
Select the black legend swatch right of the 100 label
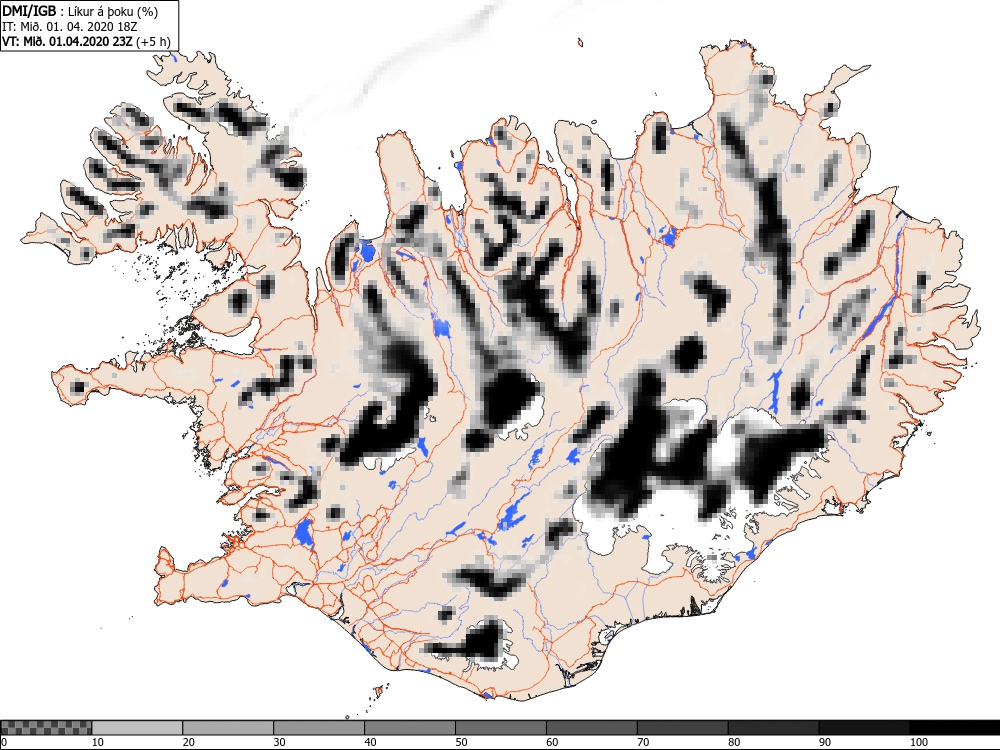coord(955,728)
